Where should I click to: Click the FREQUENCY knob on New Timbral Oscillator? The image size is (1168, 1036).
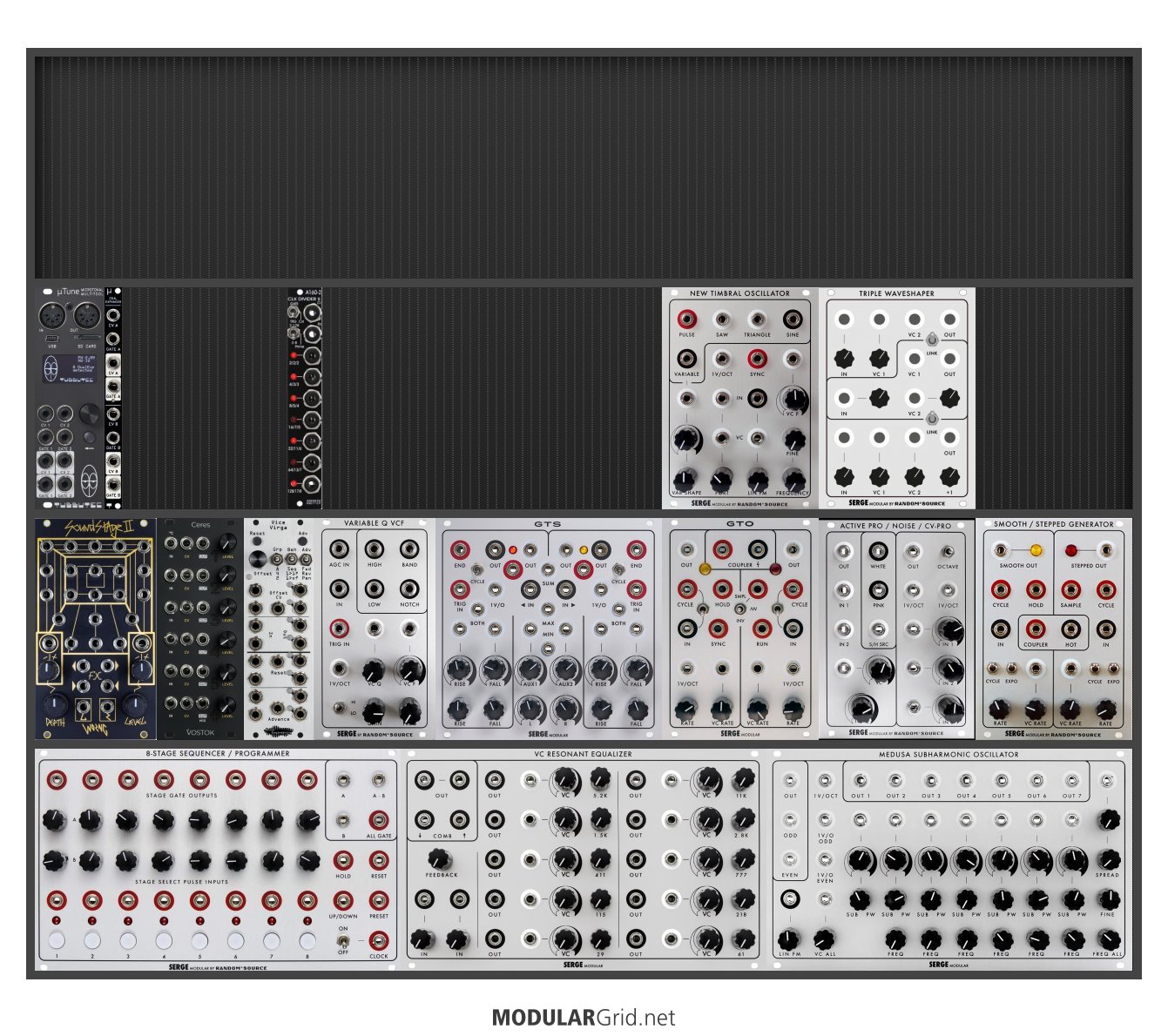coord(793,478)
